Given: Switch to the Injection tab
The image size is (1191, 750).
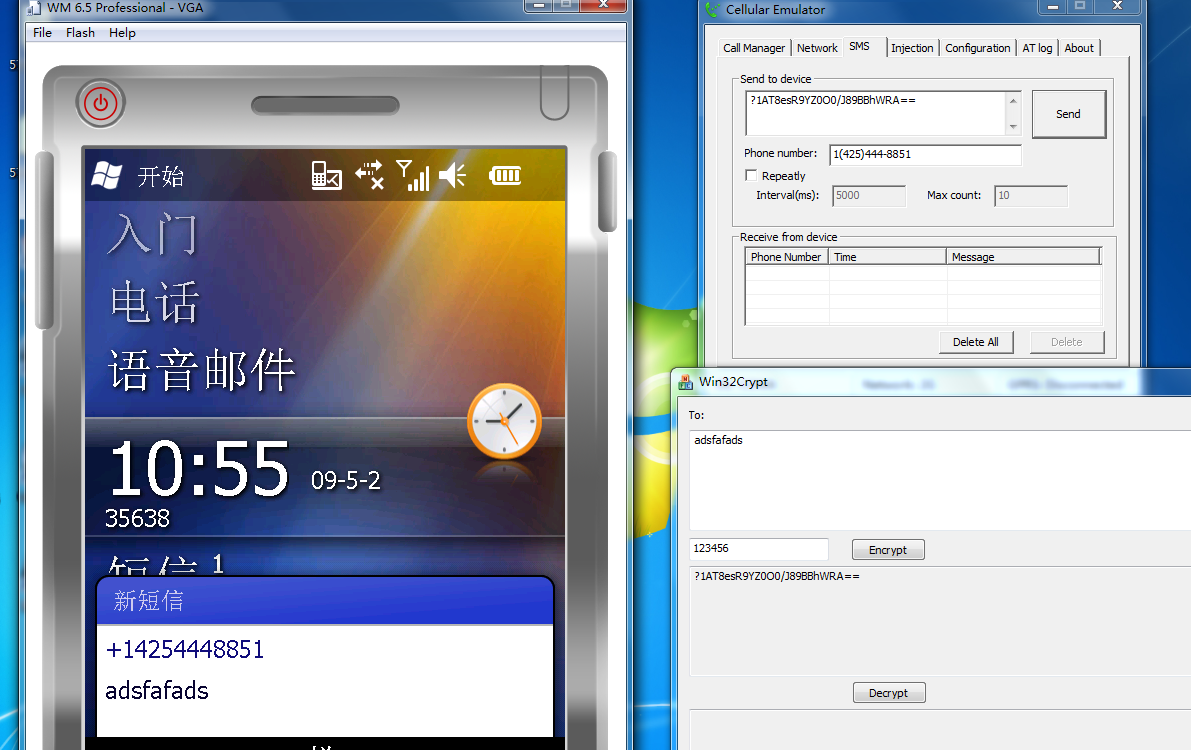Looking at the screenshot, I should [x=912, y=48].
